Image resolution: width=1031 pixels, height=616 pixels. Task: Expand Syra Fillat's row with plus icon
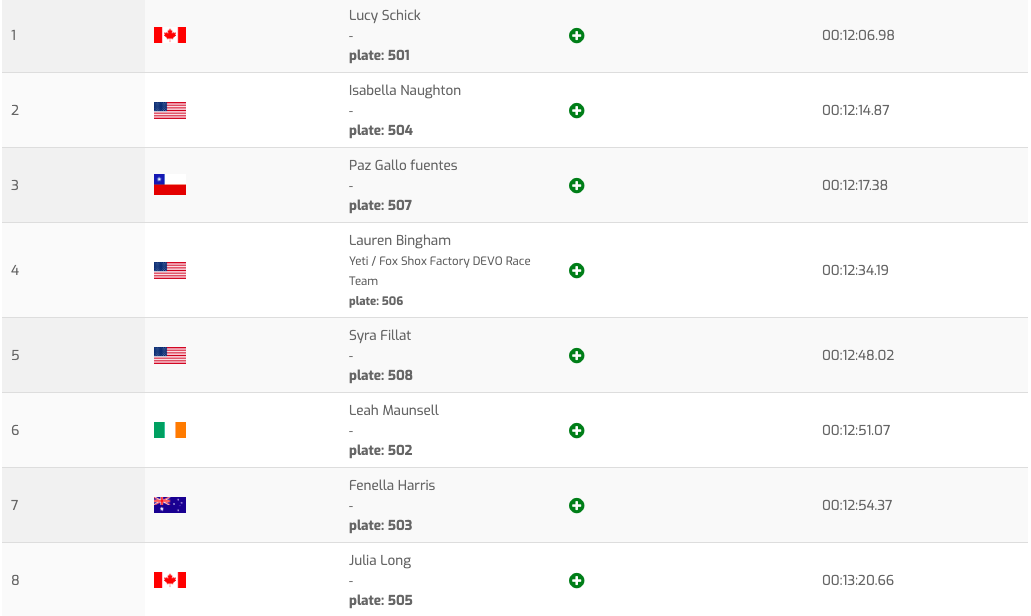(576, 356)
